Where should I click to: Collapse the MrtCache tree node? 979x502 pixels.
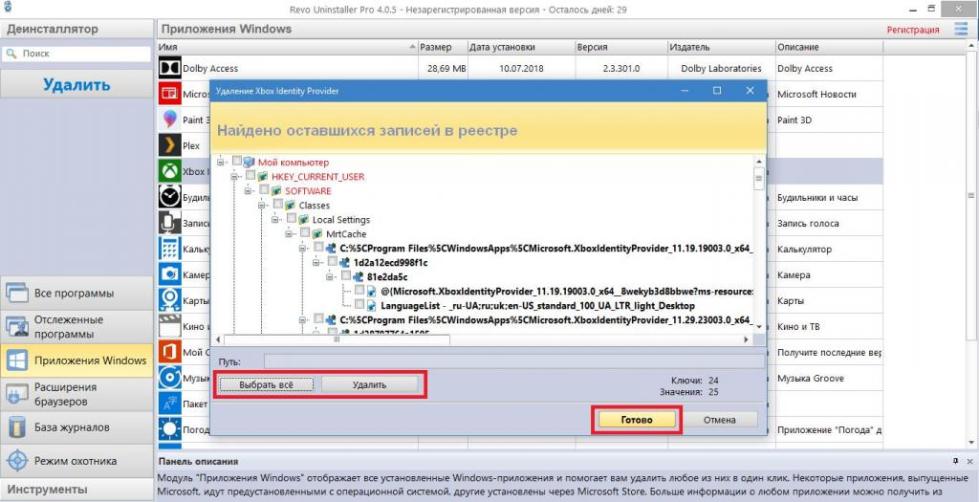[289, 234]
